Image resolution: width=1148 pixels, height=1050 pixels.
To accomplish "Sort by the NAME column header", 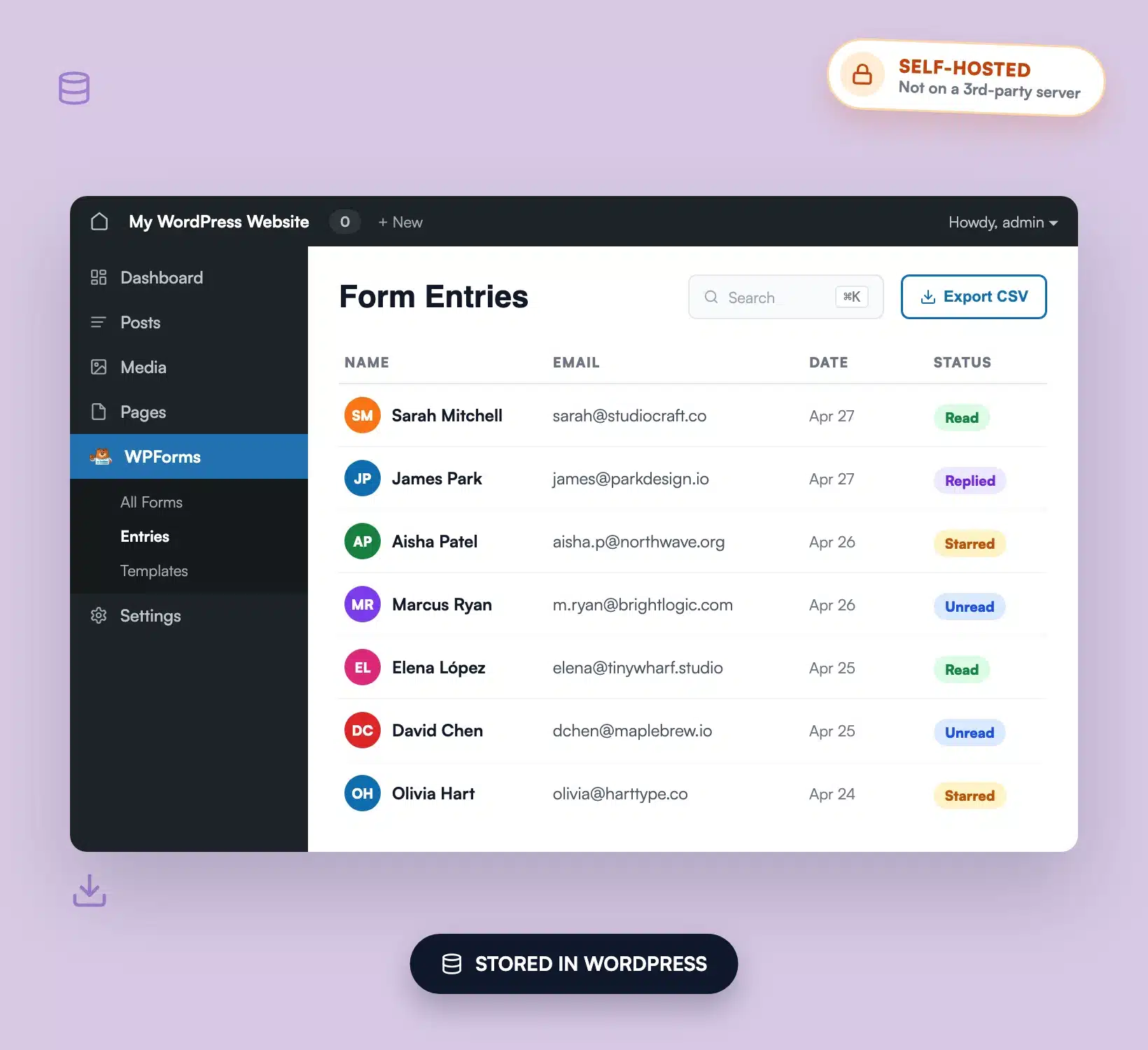I will coord(367,362).
